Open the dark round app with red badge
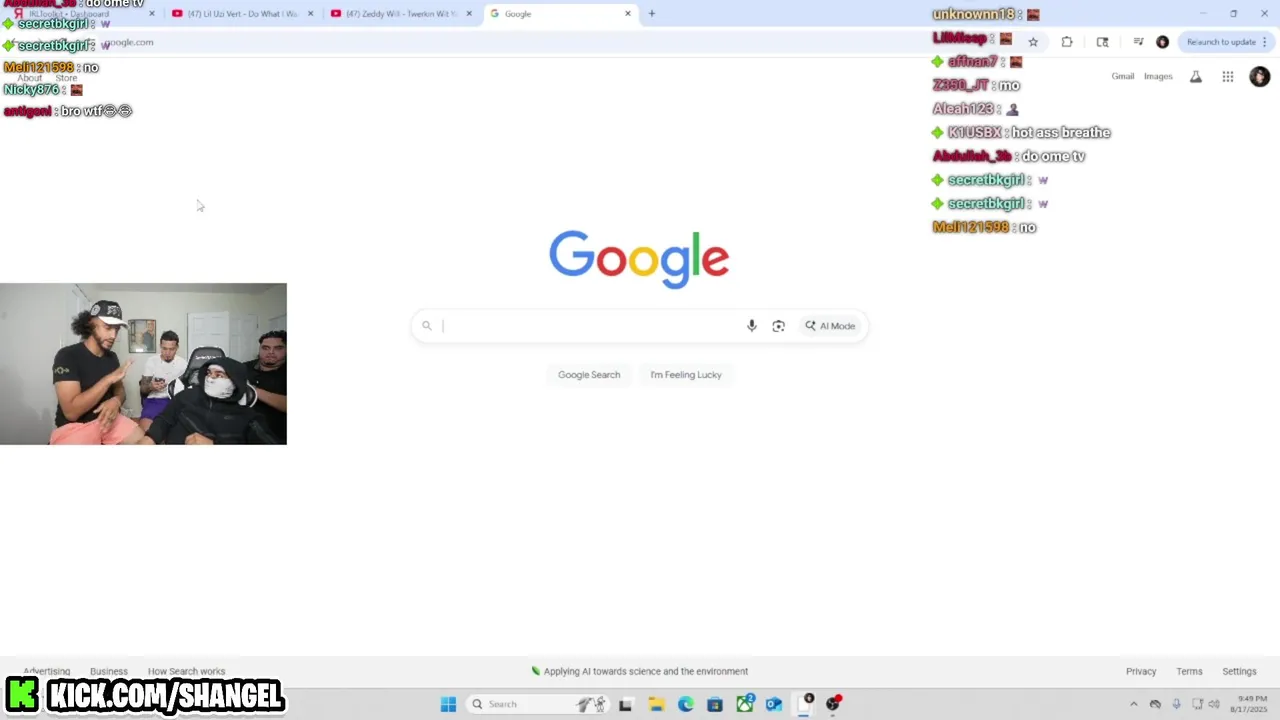Image resolution: width=1280 pixels, height=720 pixels. click(833, 704)
